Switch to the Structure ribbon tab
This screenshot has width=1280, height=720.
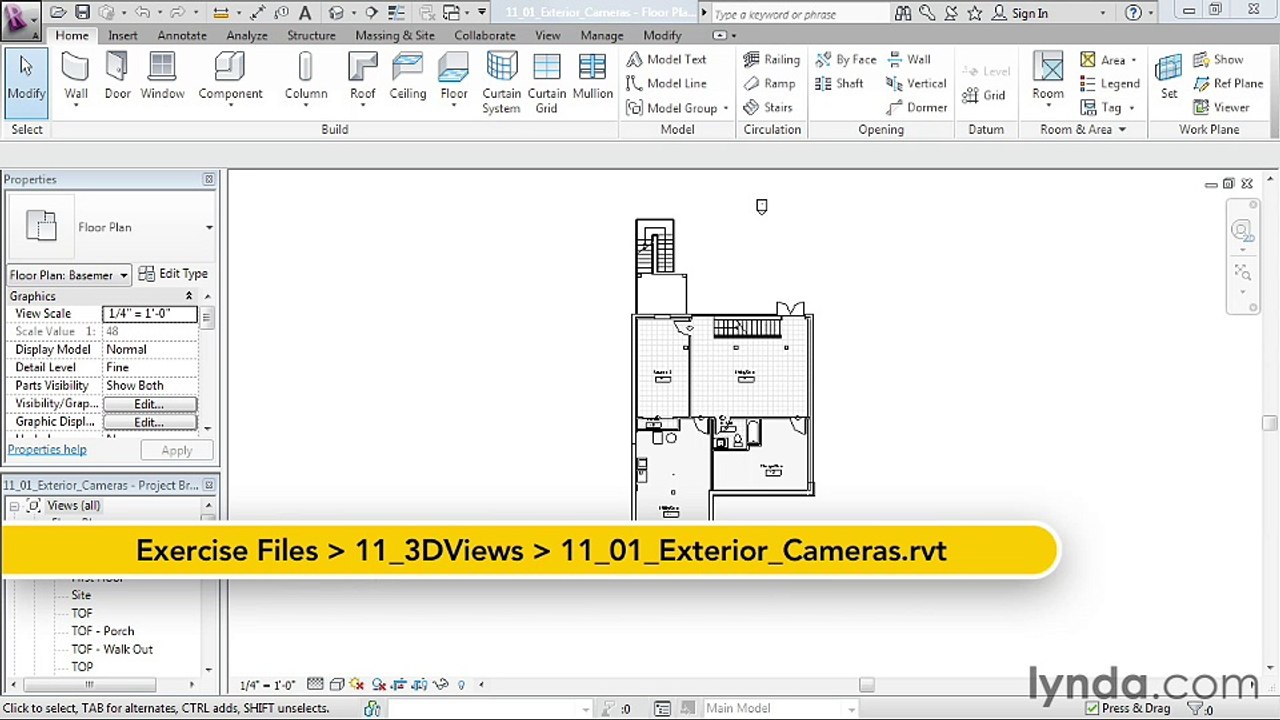click(x=311, y=35)
